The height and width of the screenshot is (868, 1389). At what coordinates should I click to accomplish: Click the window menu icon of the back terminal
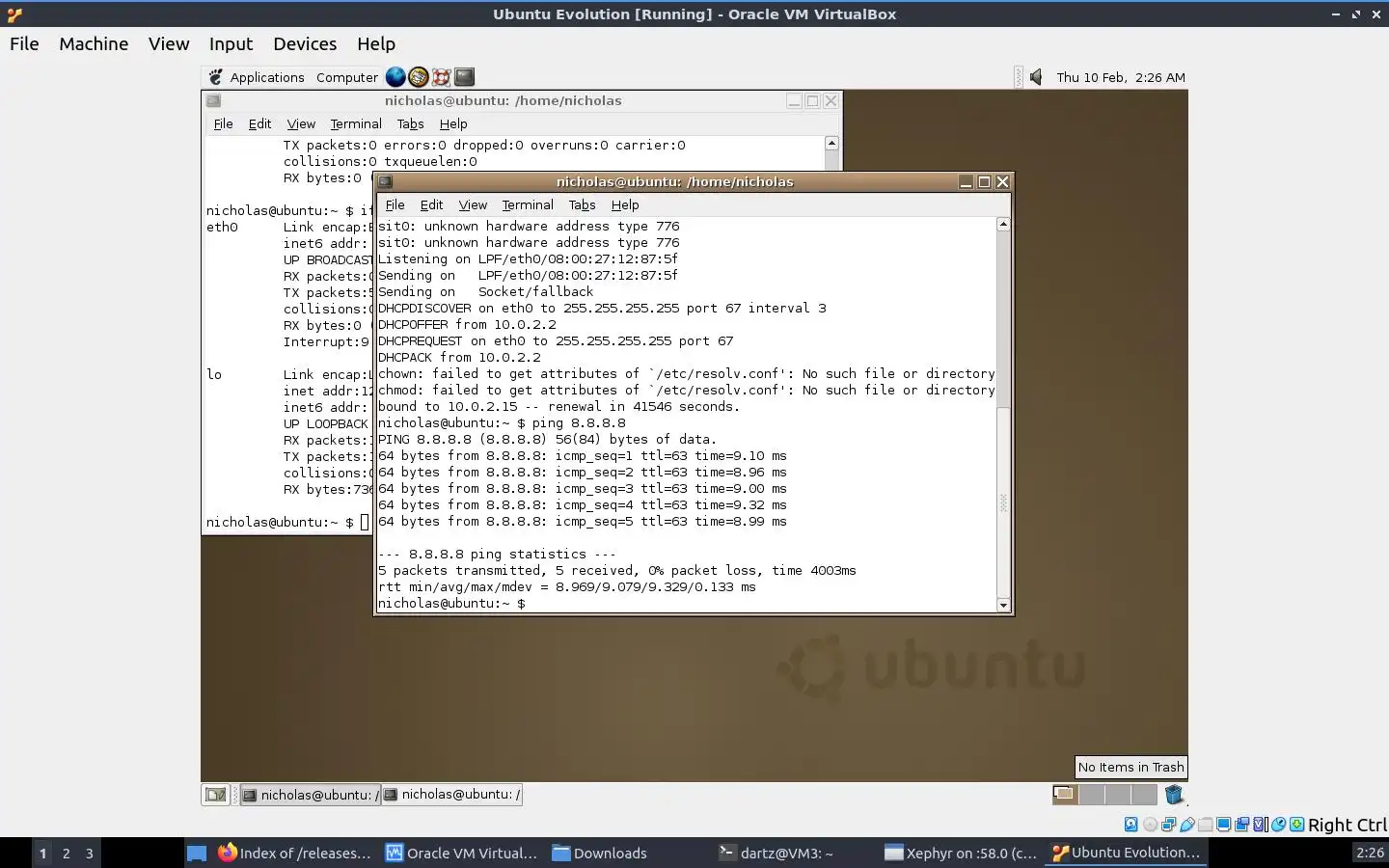point(214,100)
